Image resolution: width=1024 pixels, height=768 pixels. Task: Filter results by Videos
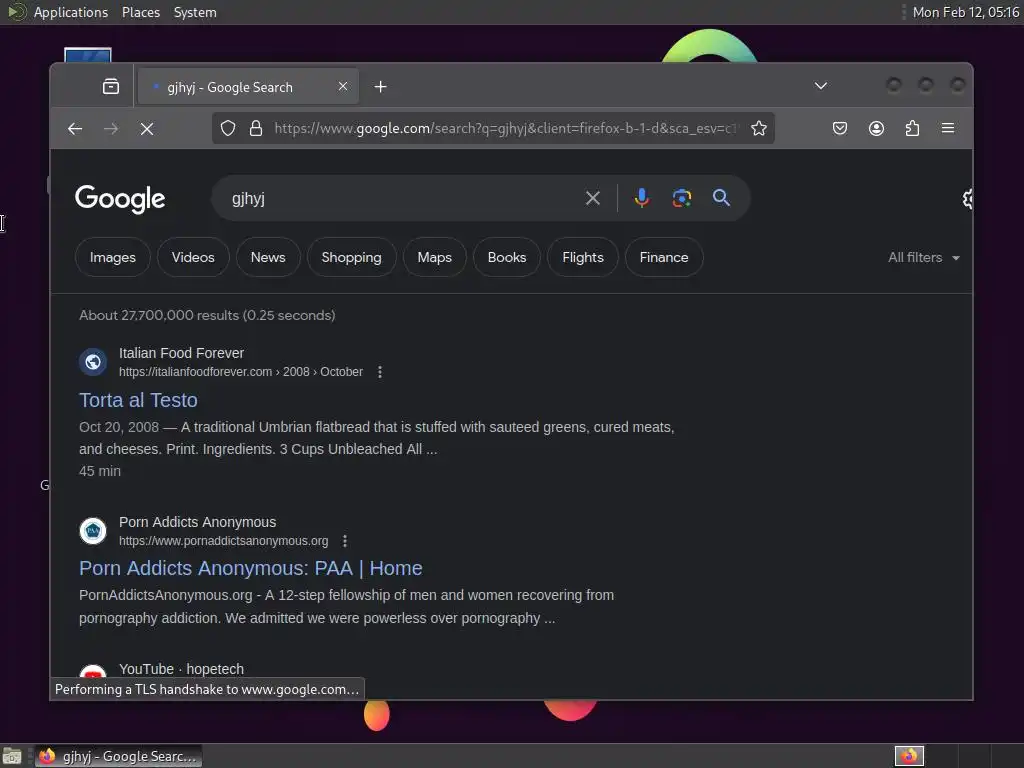(x=193, y=257)
